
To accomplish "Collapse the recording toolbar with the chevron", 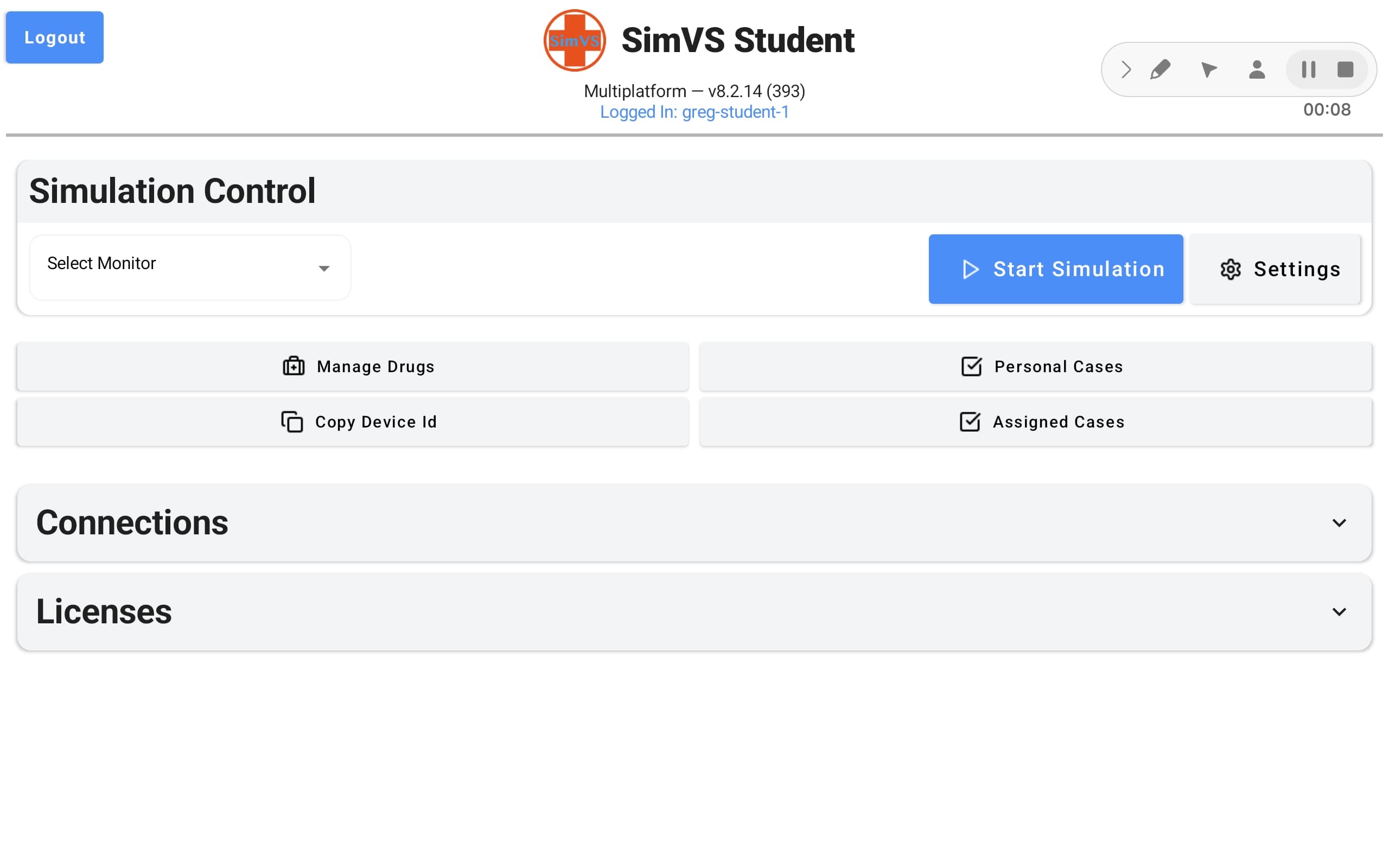I will click(x=1126, y=69).
